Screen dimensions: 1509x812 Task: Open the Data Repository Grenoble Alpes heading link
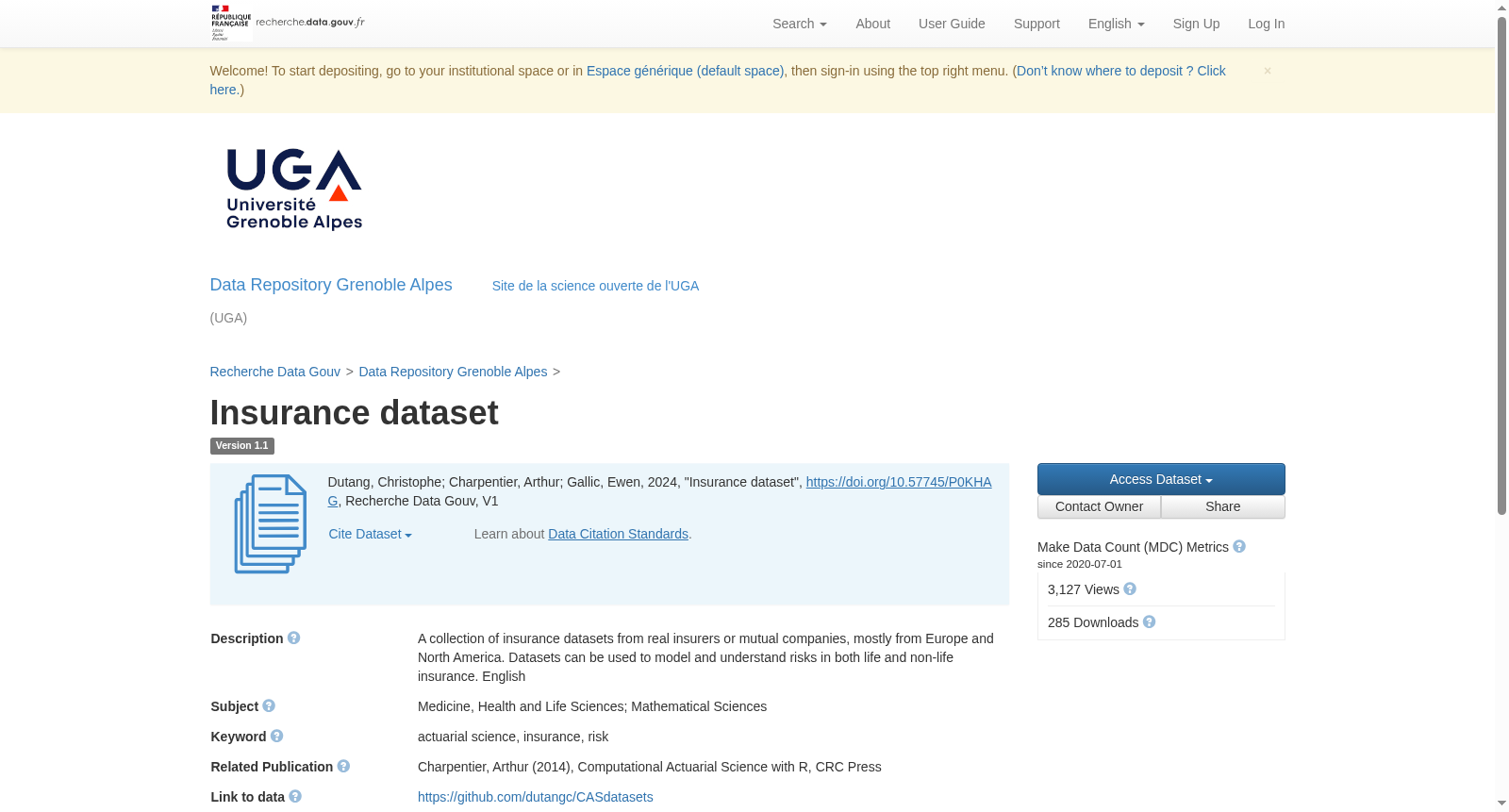coord(331,285)
